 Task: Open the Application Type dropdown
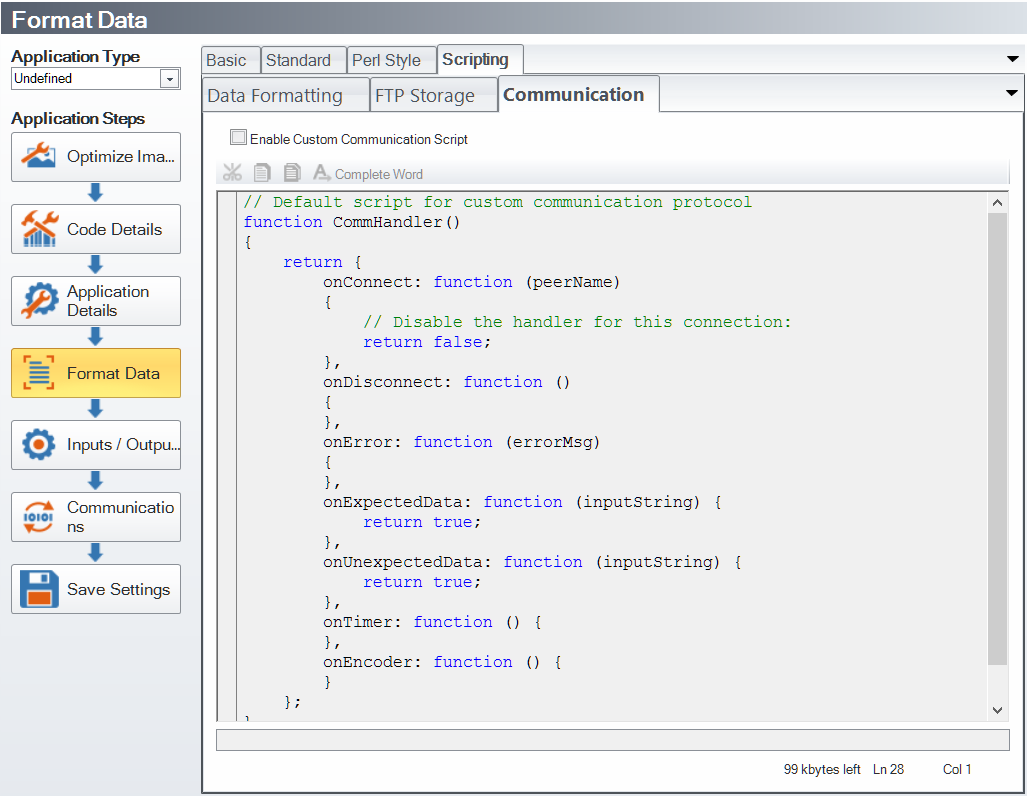pos(169,79)
